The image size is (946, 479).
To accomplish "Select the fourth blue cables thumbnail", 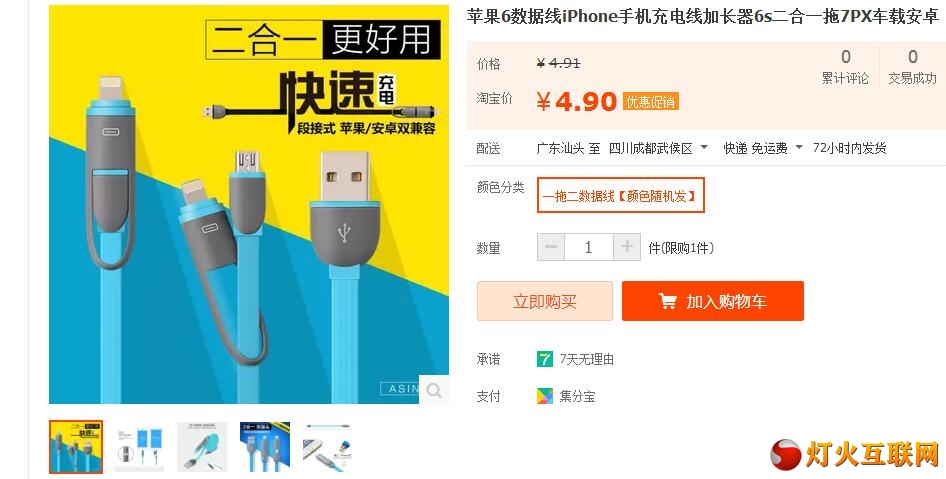I will click(265, 447).
